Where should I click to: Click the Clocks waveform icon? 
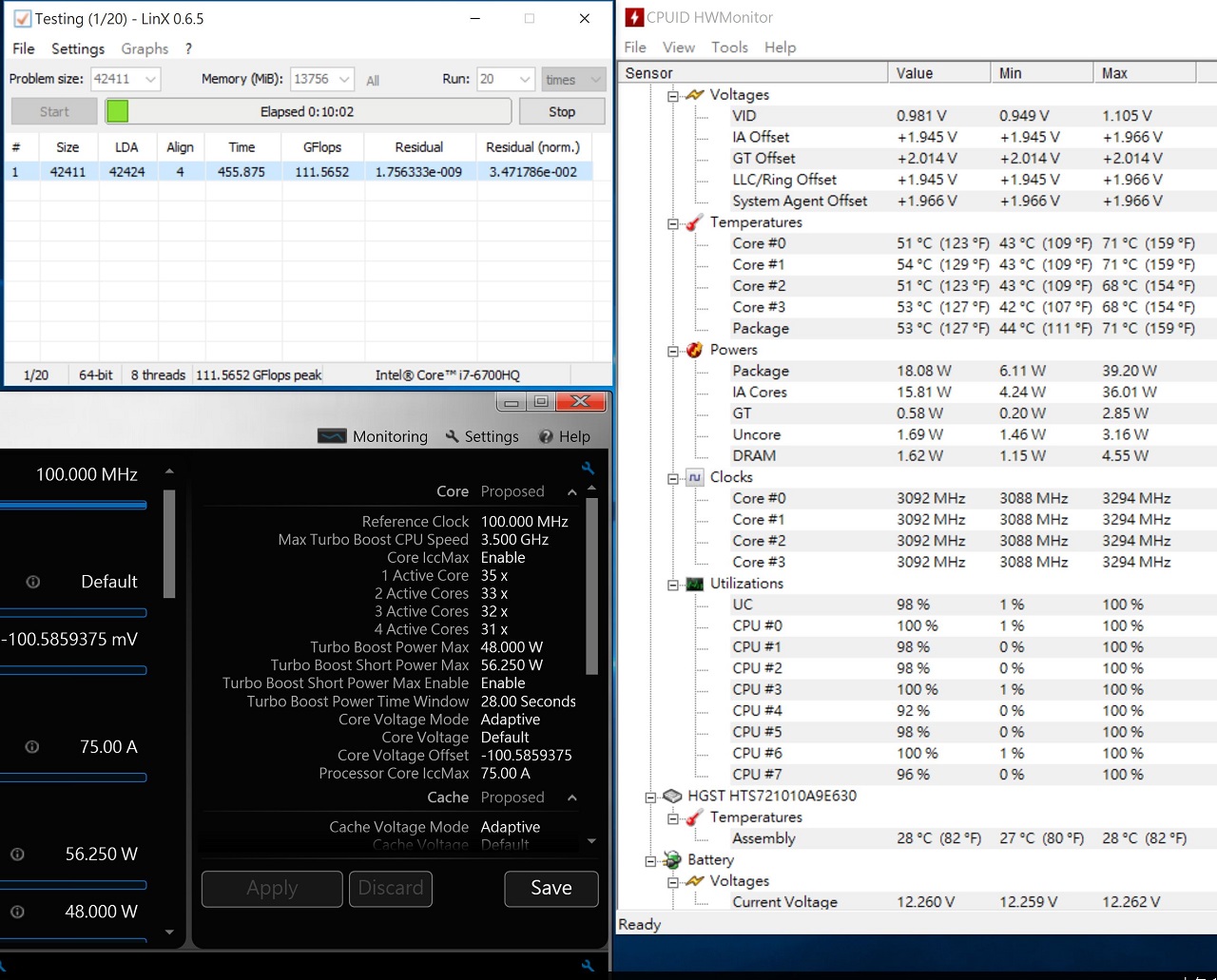pyautogui.click(x=695, y=477)
